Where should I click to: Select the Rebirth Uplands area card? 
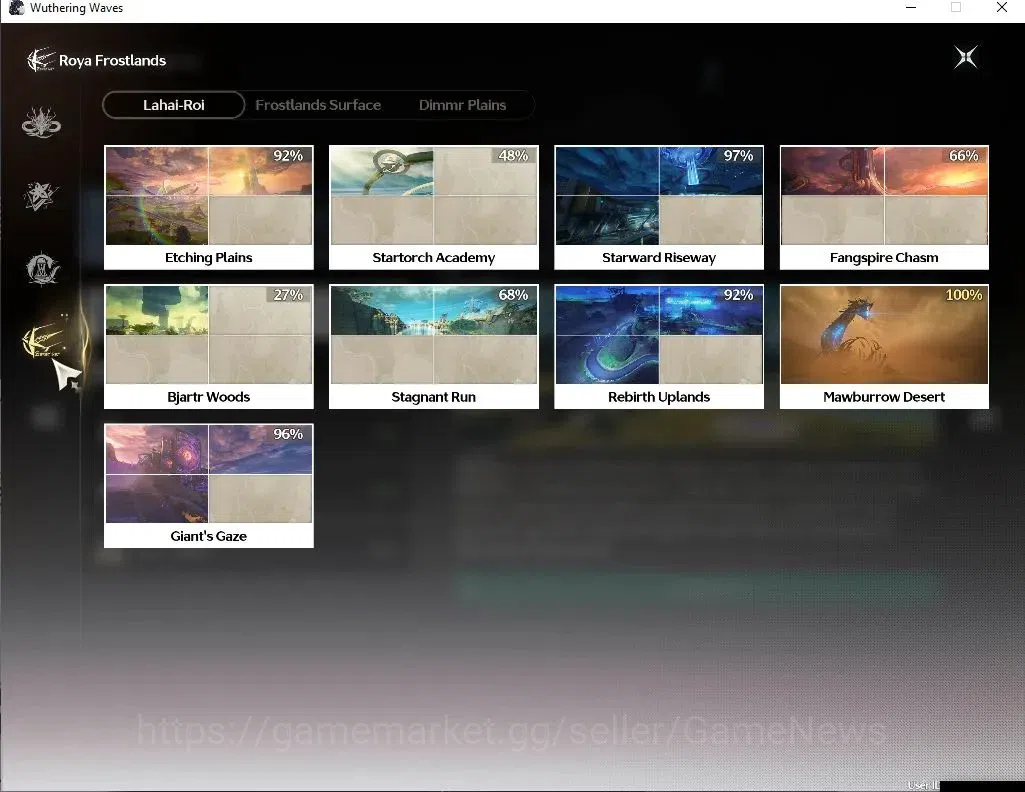pyautogui.click(x=659, y=346)
